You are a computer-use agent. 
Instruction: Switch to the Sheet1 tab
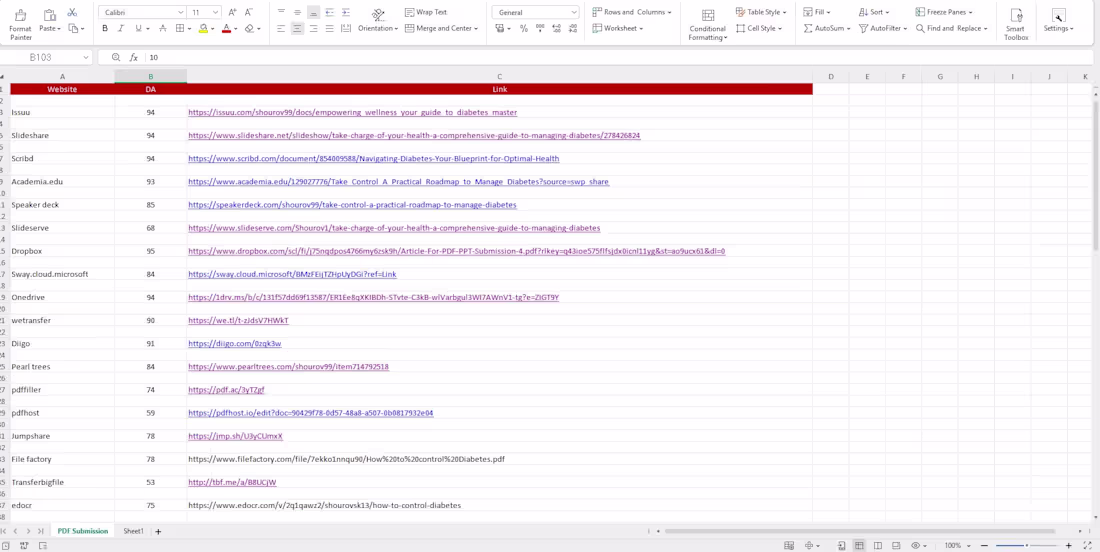(x=133, y=531)
